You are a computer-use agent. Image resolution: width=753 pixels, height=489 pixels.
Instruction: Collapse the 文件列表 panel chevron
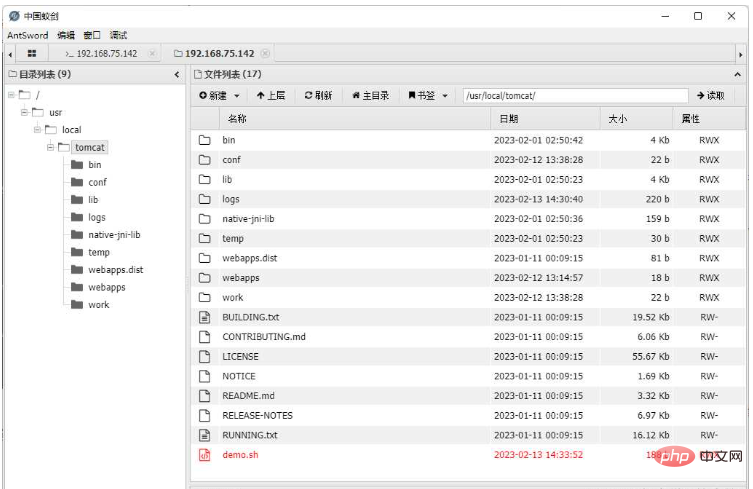pyautogui.click(x=738, y=74)
